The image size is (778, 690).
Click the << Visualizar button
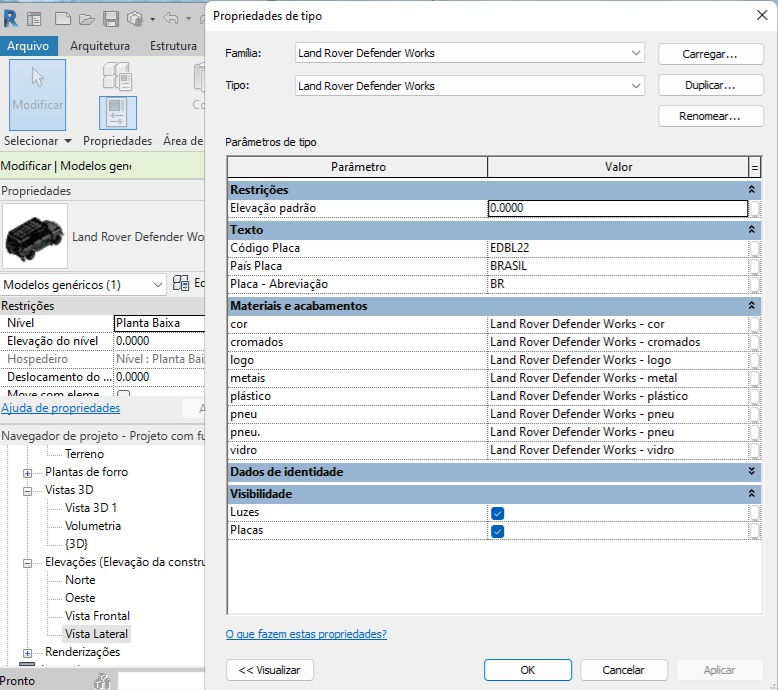[269, 670]
